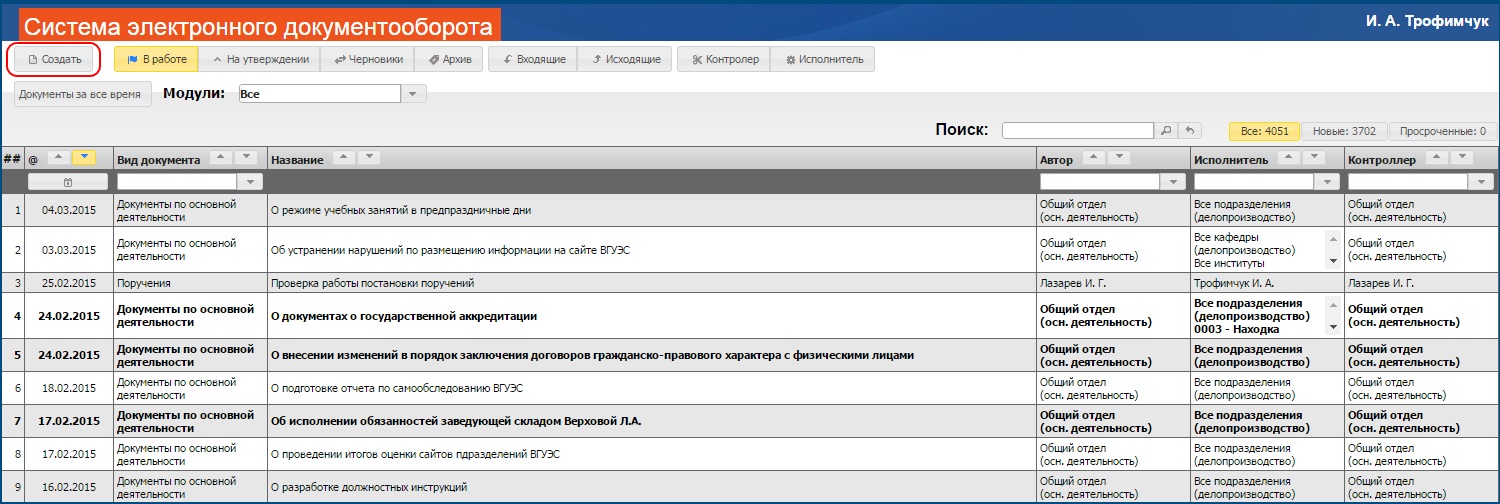Click into the Поиск text field
The width and height of the screenshot is (1500, 504).
click(1077, 131)
